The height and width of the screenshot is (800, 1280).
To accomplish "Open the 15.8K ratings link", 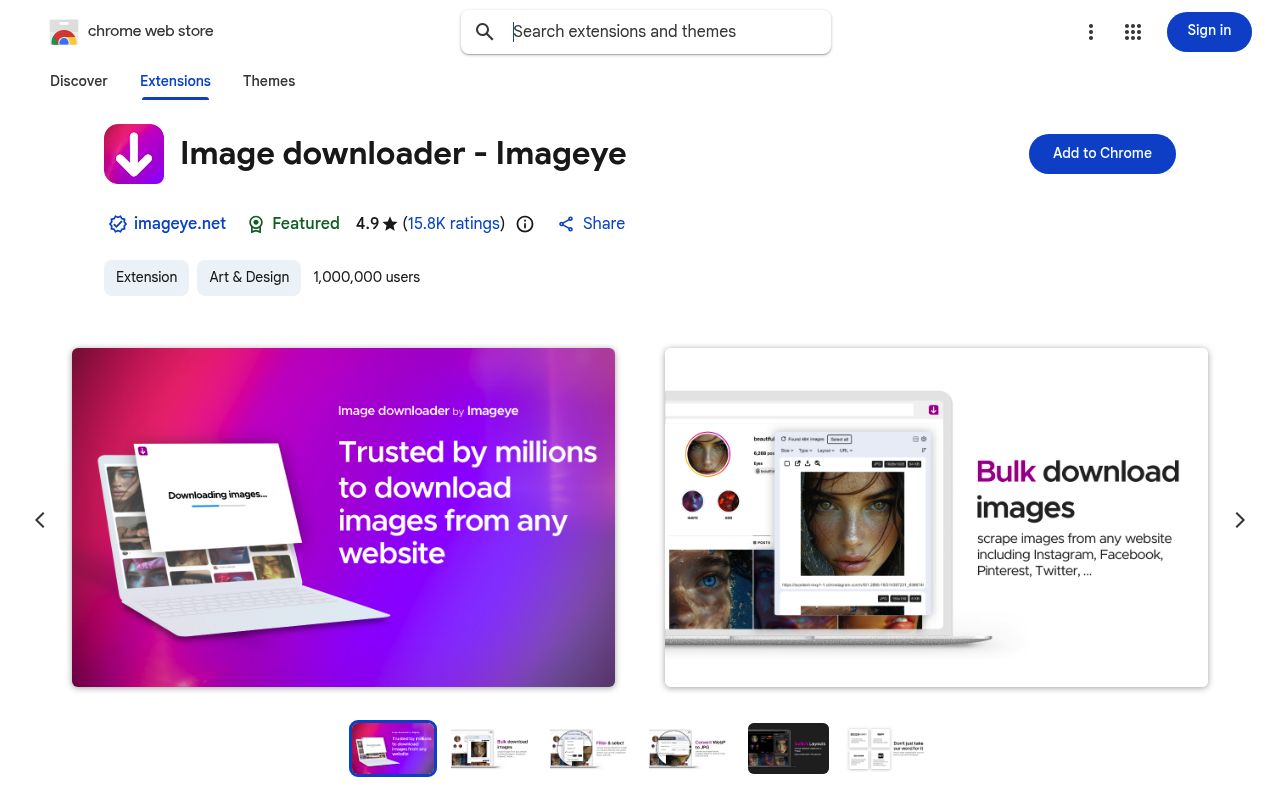I will point(453,224).
